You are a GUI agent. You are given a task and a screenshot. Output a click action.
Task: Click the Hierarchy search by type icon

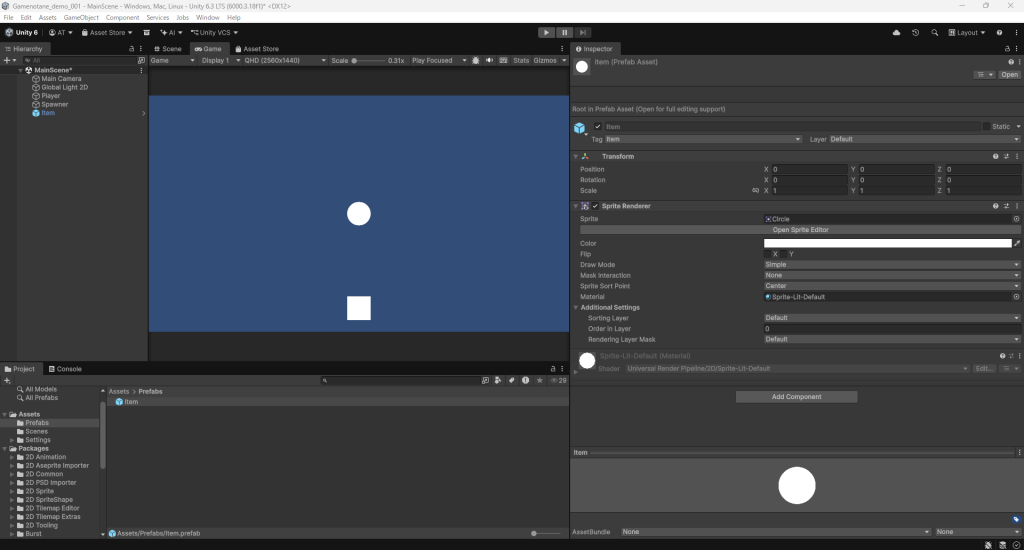[x=141, y=60]
